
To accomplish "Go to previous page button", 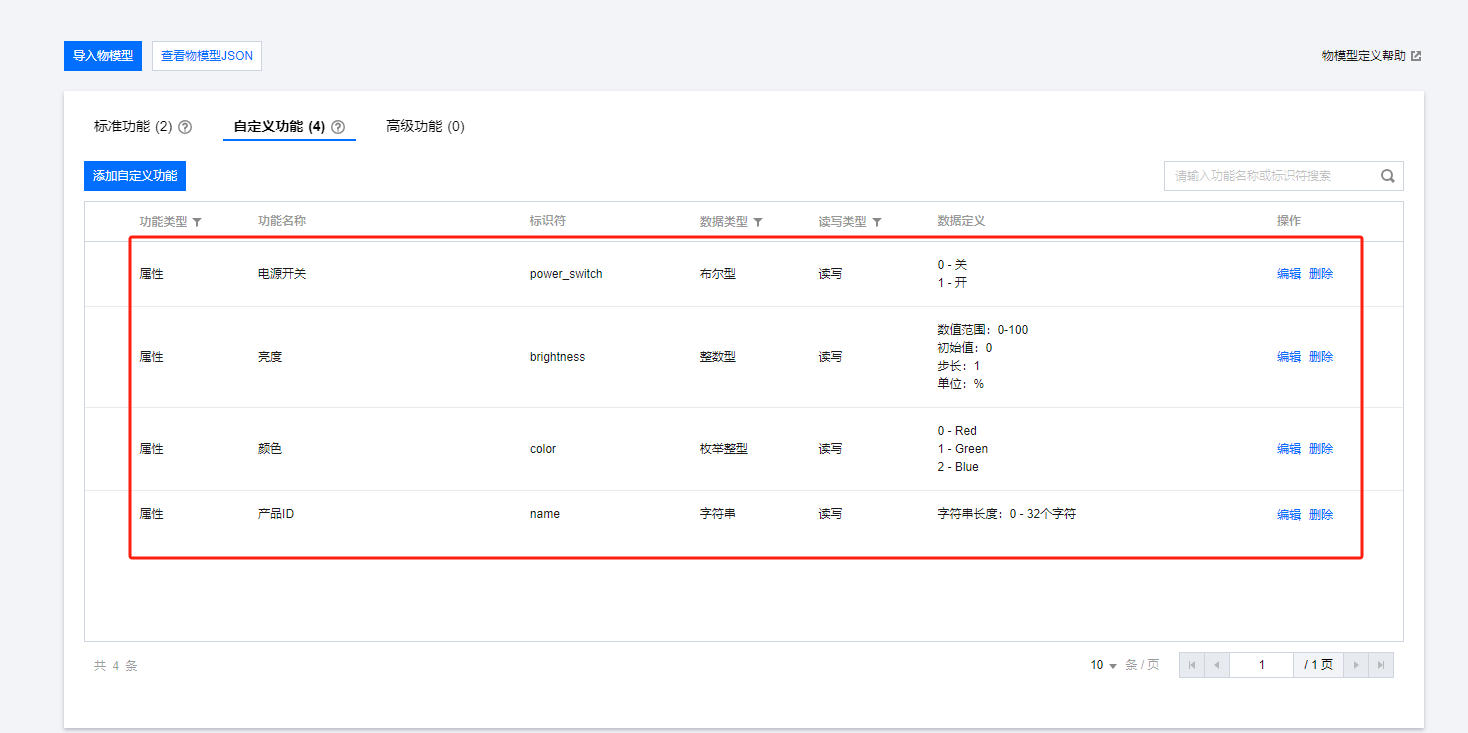I will [1217, 665].
